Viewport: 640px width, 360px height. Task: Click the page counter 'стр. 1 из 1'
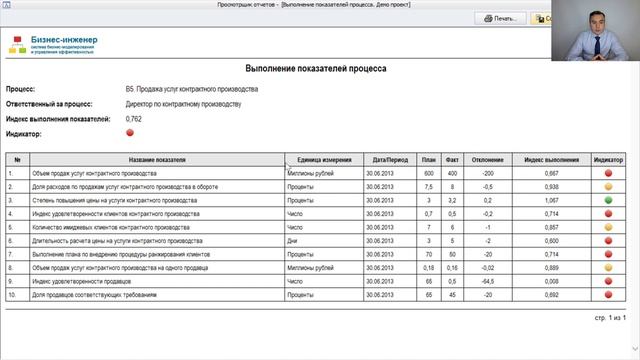[610, 317]
